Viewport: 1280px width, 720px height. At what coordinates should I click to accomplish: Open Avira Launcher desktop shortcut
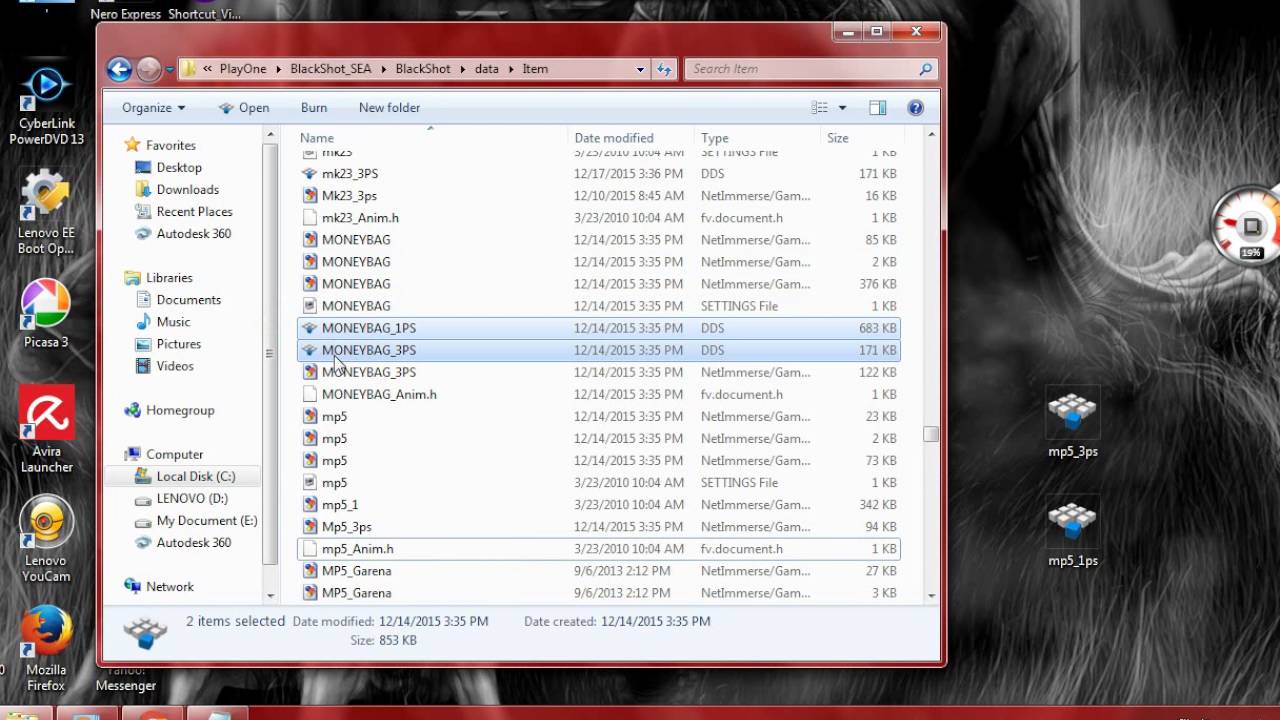click(46, 430)
